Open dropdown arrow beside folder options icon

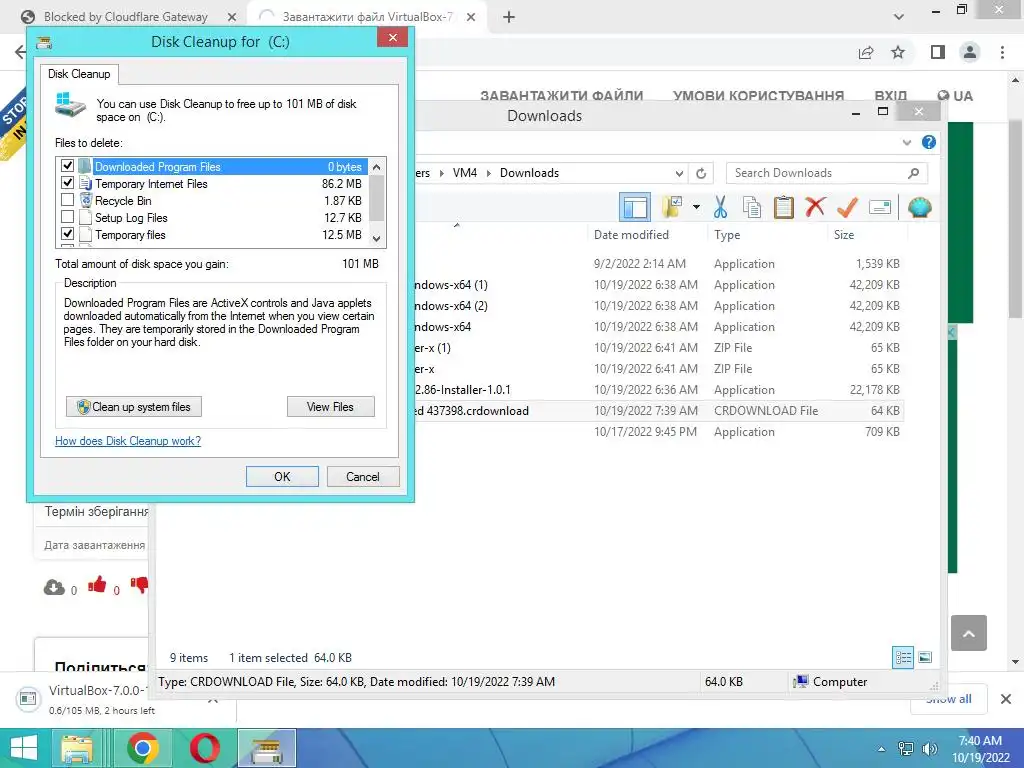(696, 208)
